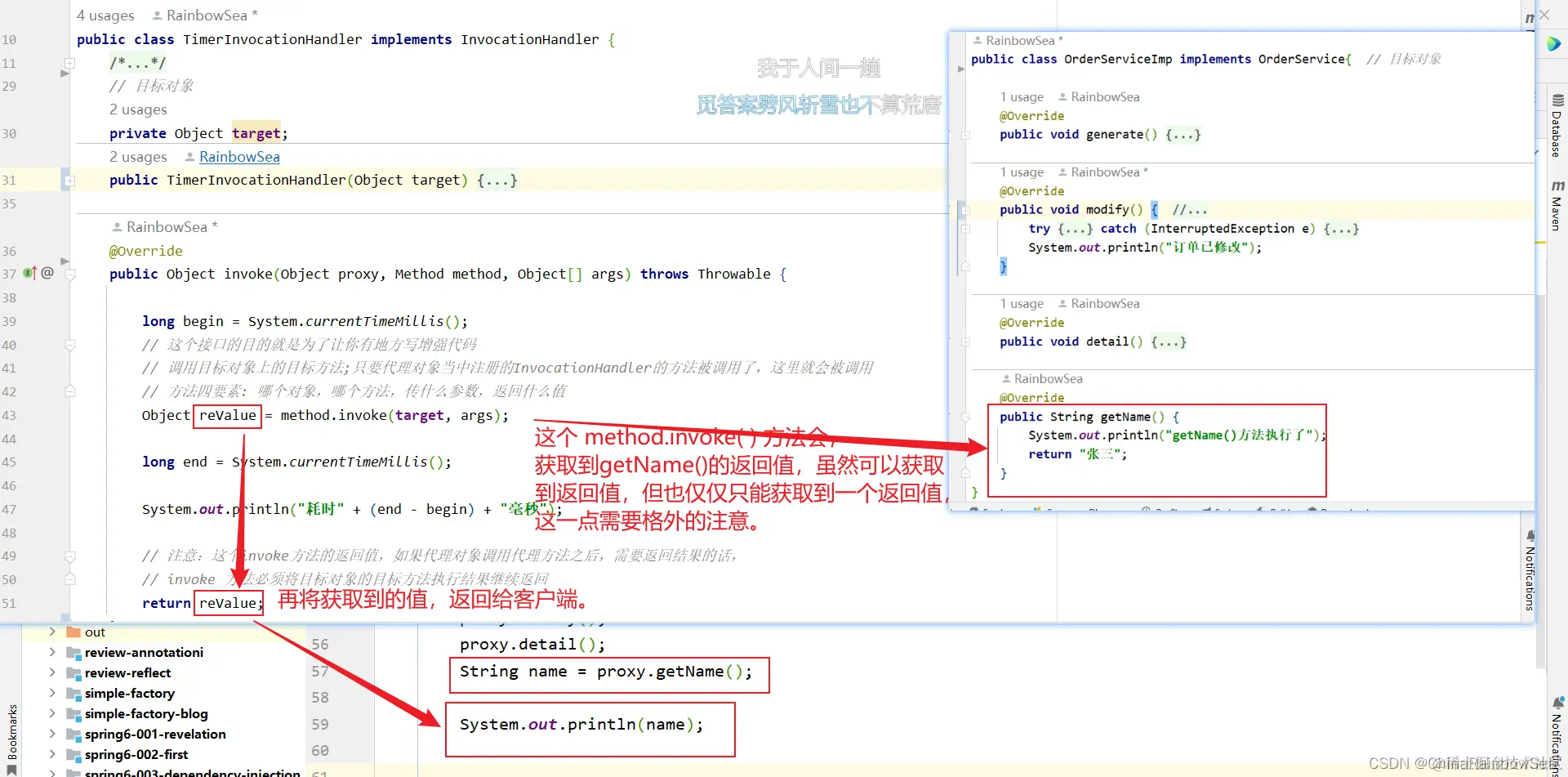The image size is (1568, 777).
Task: Open the Bookmarks tool window
Action: pyautogui.click(x=11, y=739)
